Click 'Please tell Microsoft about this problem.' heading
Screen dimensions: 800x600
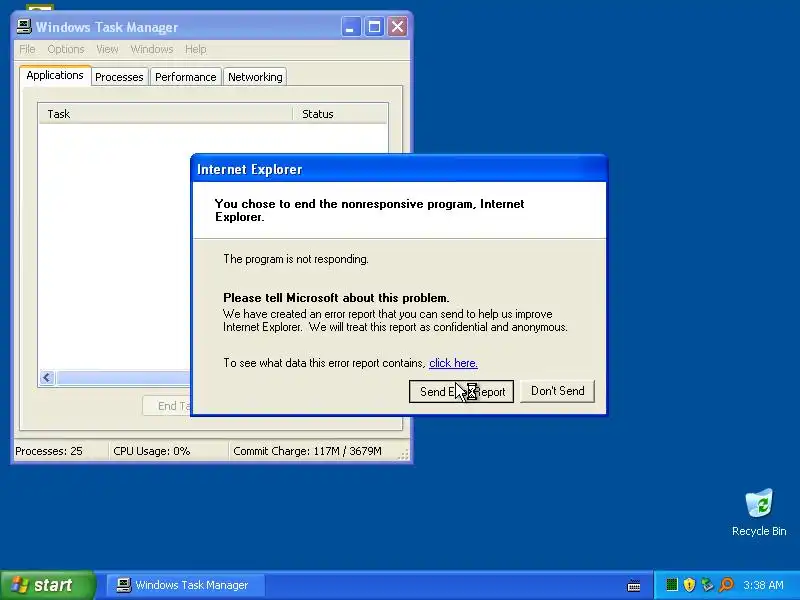[336, 298]
